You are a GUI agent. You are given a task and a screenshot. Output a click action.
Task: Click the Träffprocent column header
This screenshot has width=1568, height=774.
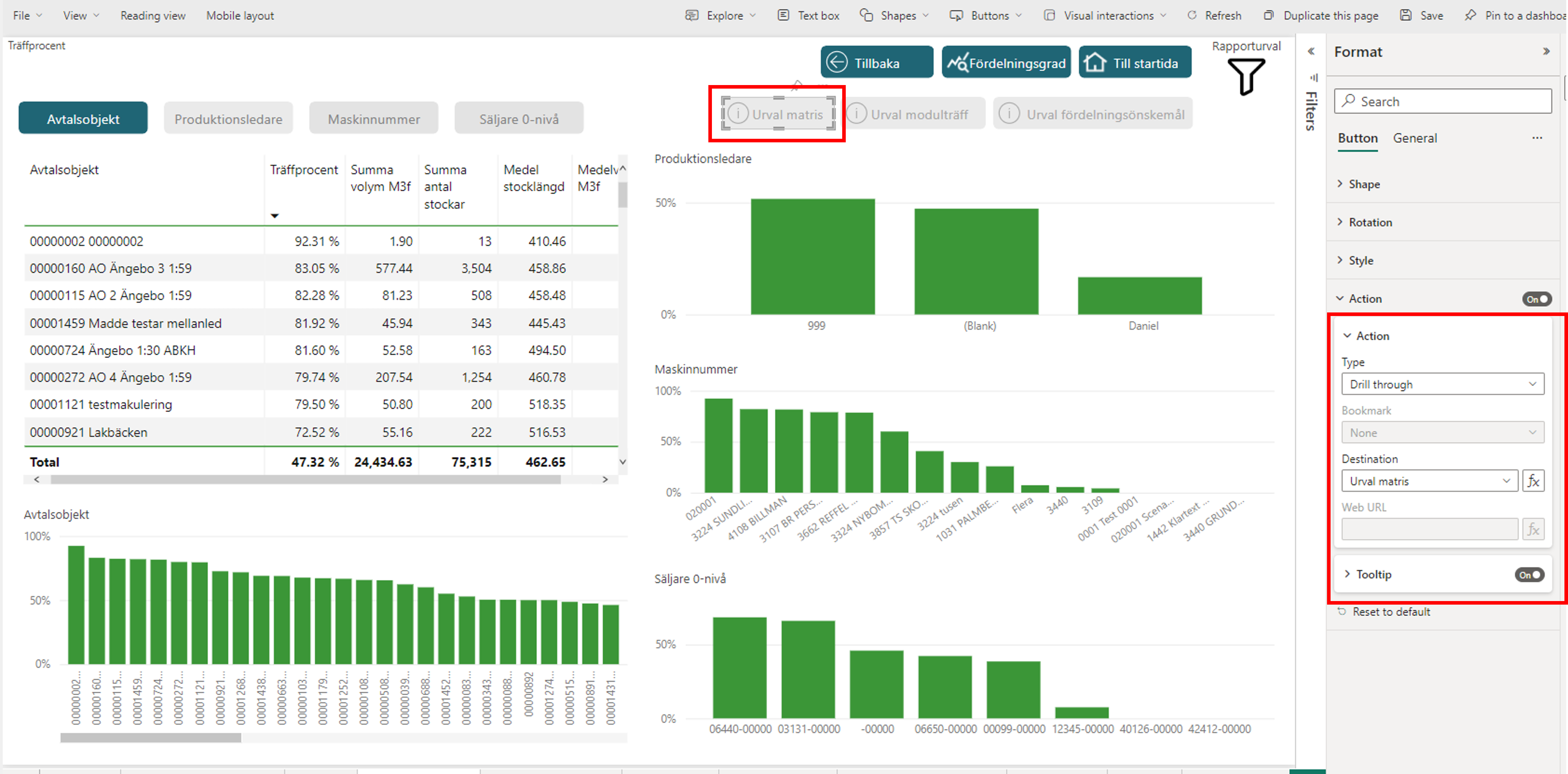point(304,170)
